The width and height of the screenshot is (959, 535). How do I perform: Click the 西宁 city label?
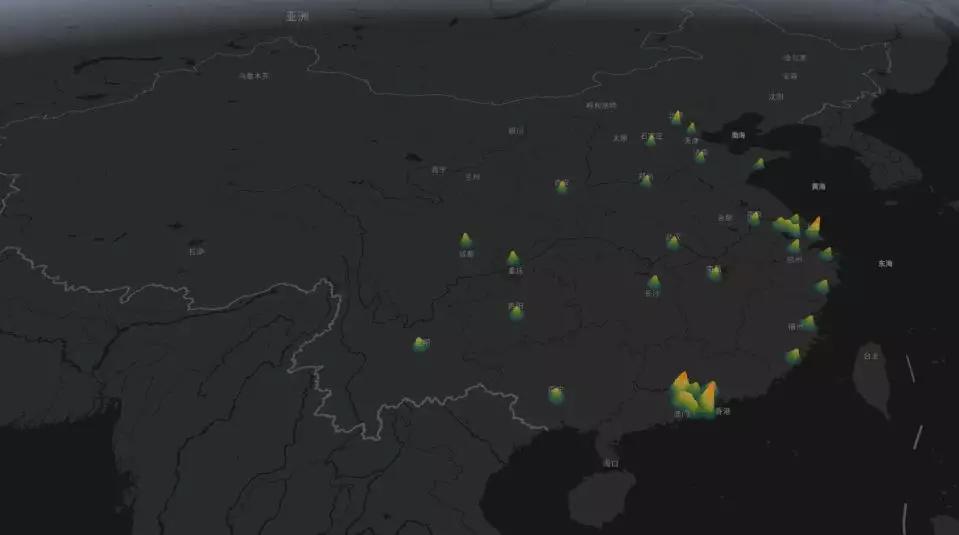click(439, 170)
